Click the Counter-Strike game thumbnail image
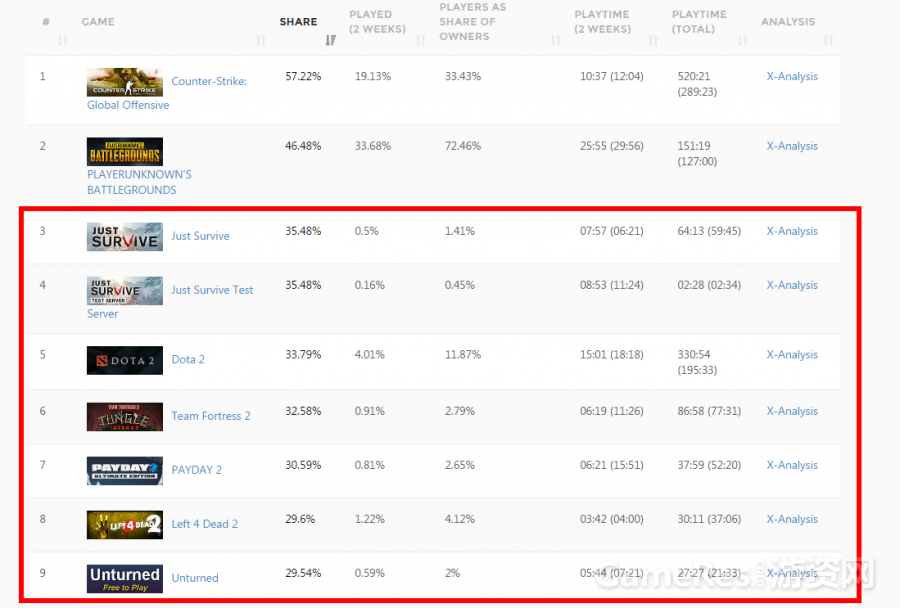 [x=124, y=83]
